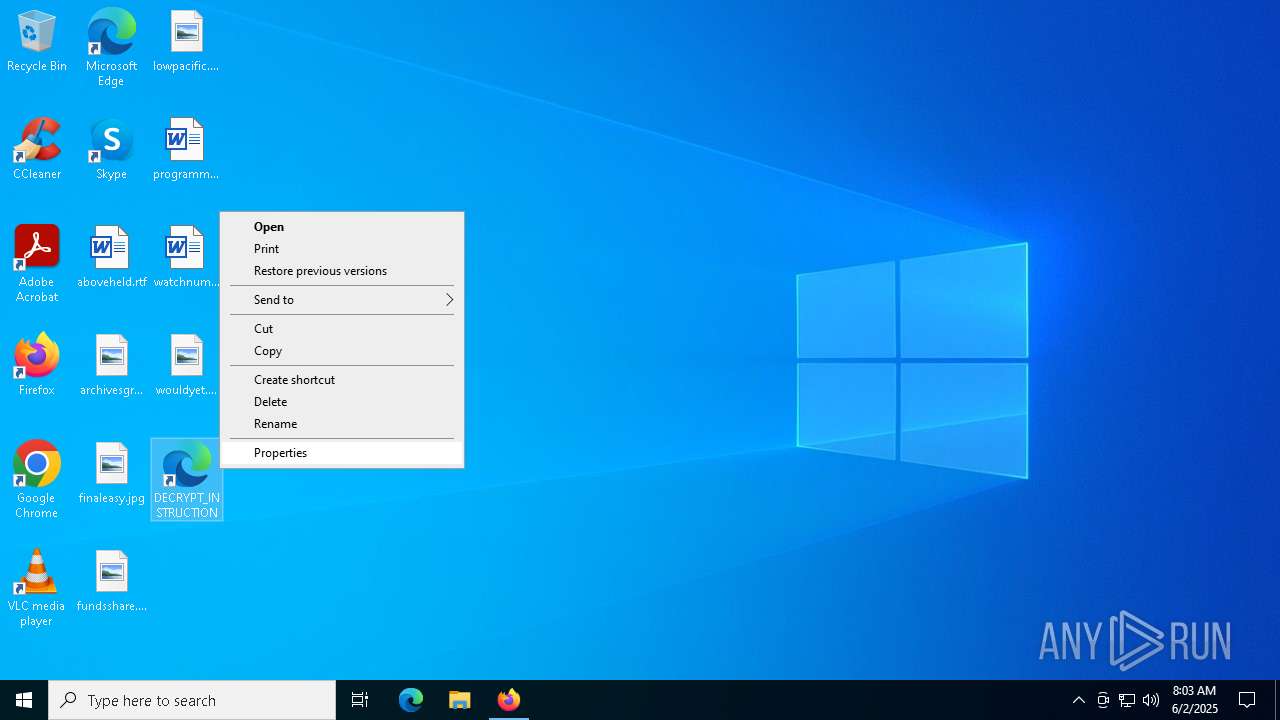Select the watchnum Word document icon
1280x720 pixels.
click(x=186, y=257)
